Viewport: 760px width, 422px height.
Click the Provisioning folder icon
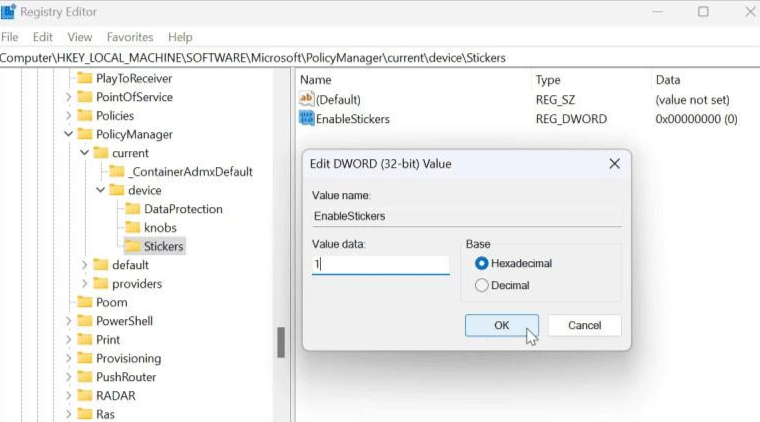tap(84, 358)
